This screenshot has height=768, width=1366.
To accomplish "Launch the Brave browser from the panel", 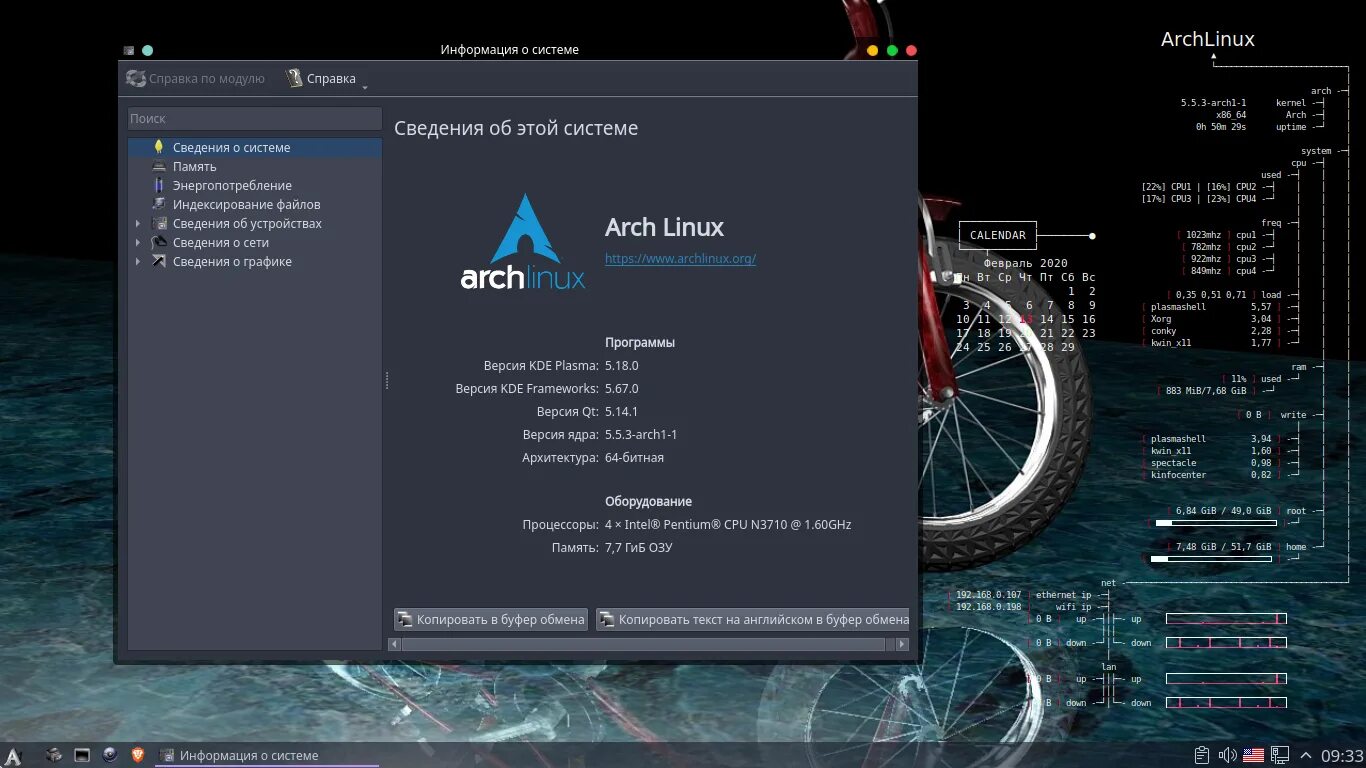I will click(136, 755).
